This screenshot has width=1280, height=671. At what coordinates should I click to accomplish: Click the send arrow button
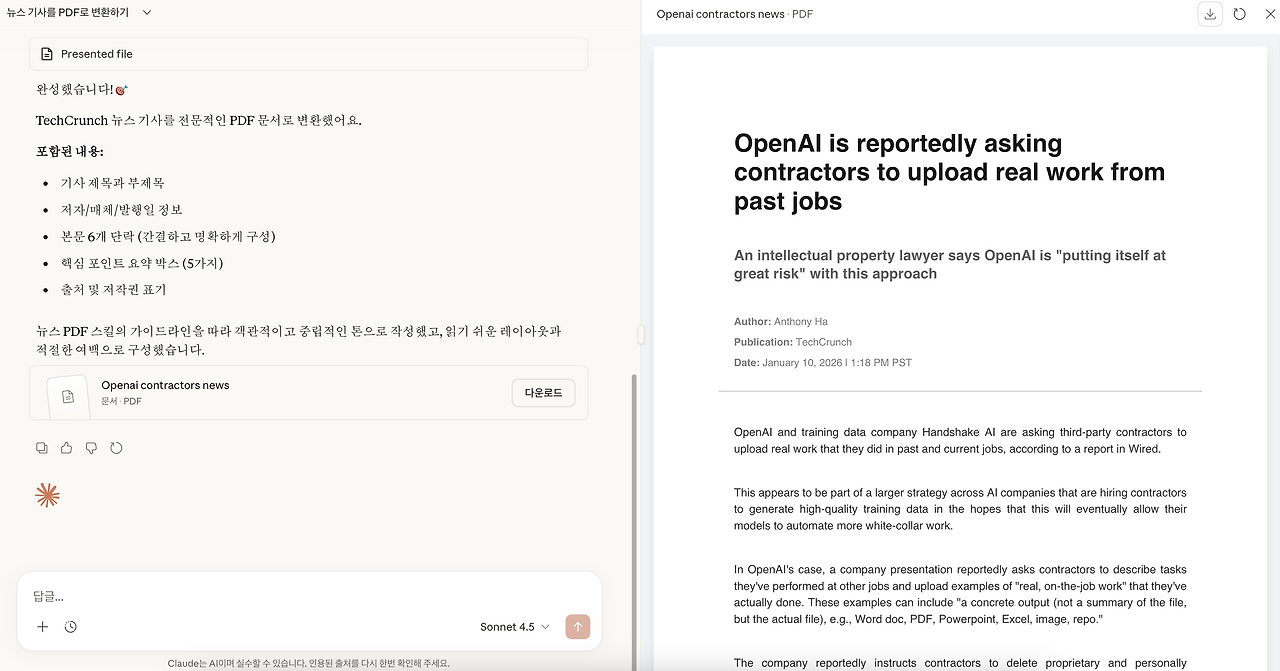tap(578, 627)
